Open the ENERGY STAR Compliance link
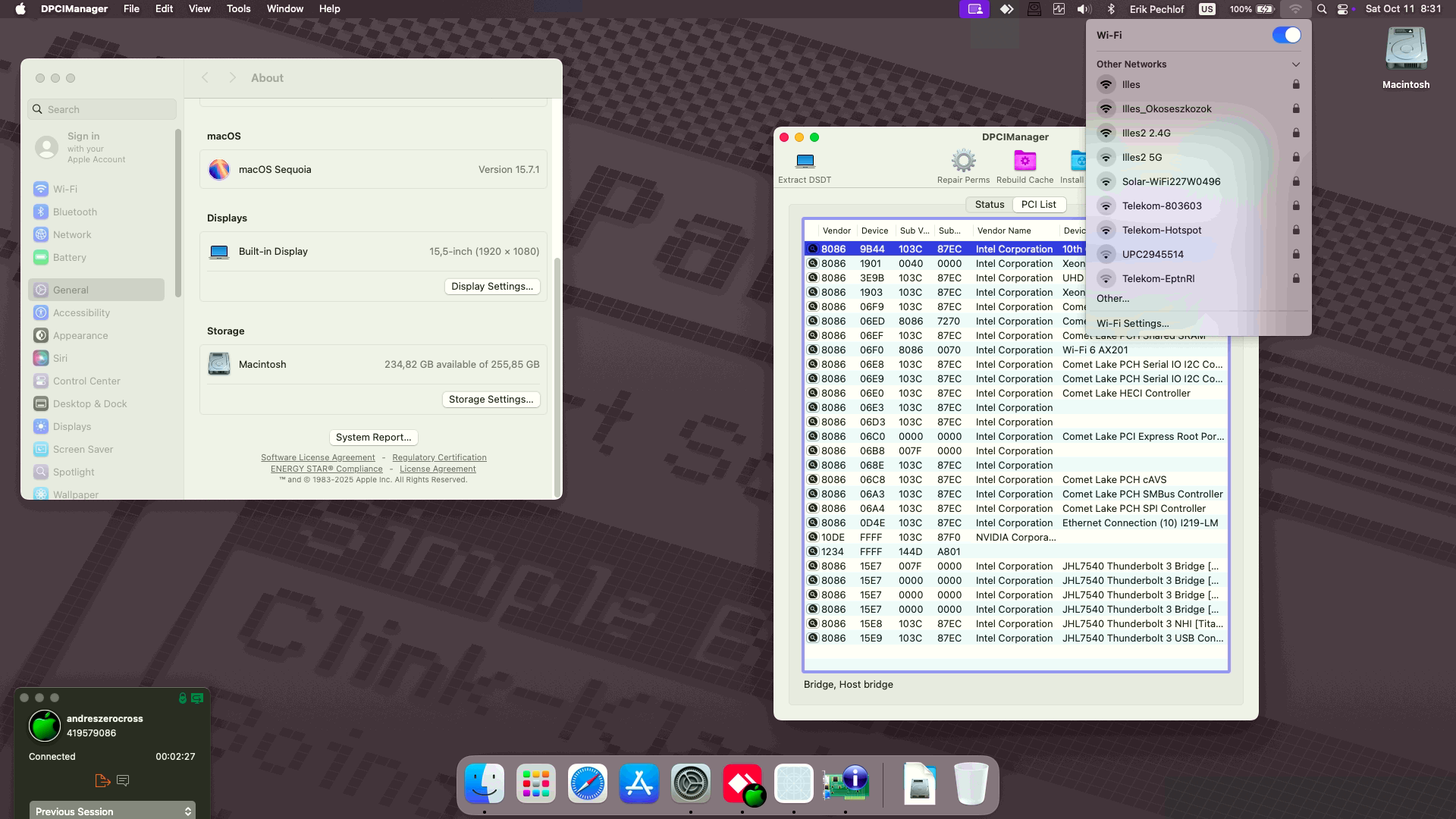Image resolution: width=1456 pixels, height=819 pixels. [327, 469]
